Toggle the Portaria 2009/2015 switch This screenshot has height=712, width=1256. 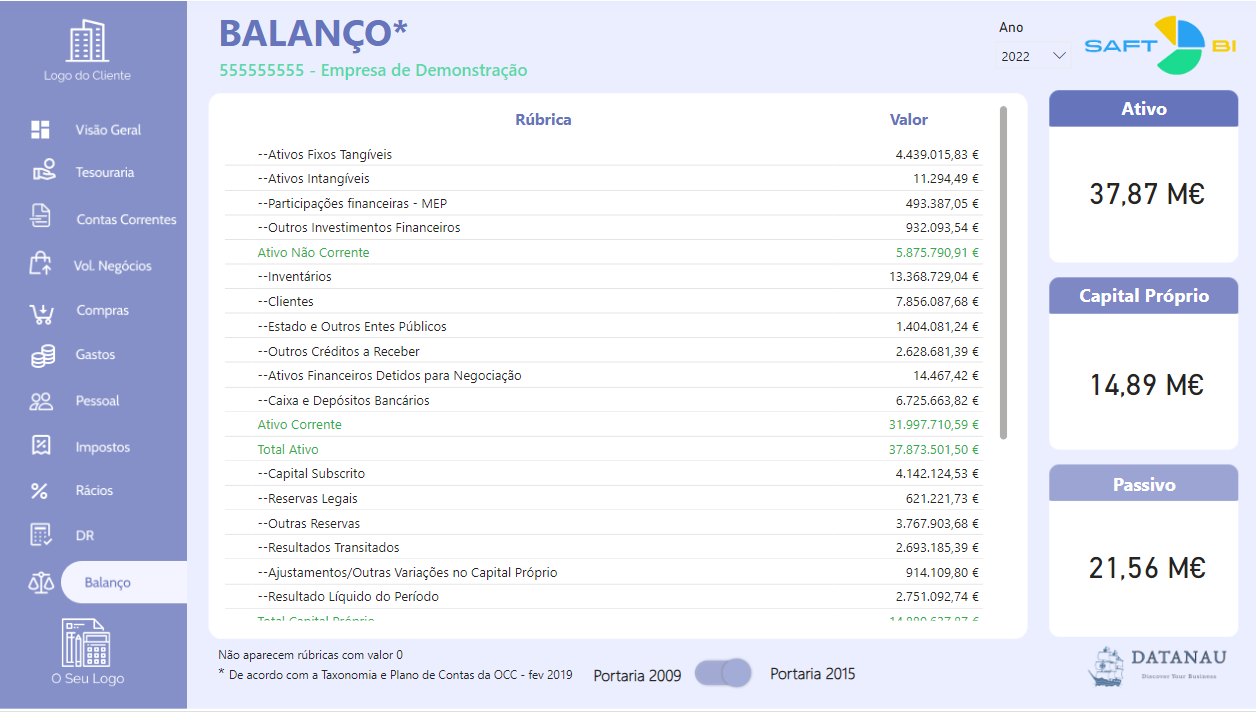(723, 673)
